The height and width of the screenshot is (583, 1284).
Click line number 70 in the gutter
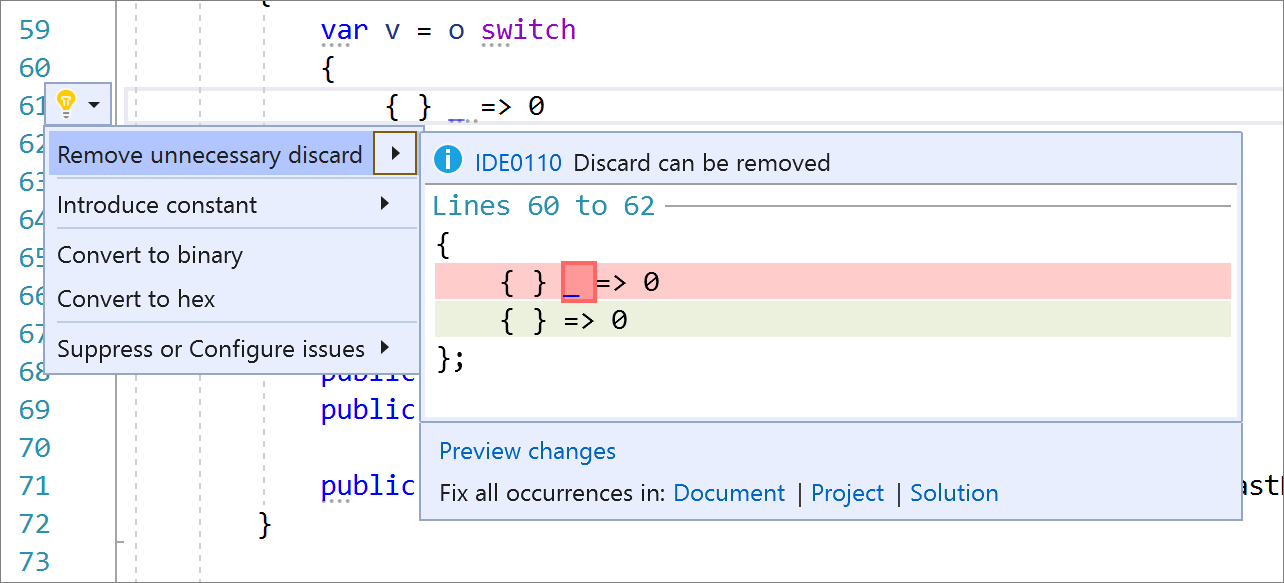pyautogui.click(x=35, y=447)
